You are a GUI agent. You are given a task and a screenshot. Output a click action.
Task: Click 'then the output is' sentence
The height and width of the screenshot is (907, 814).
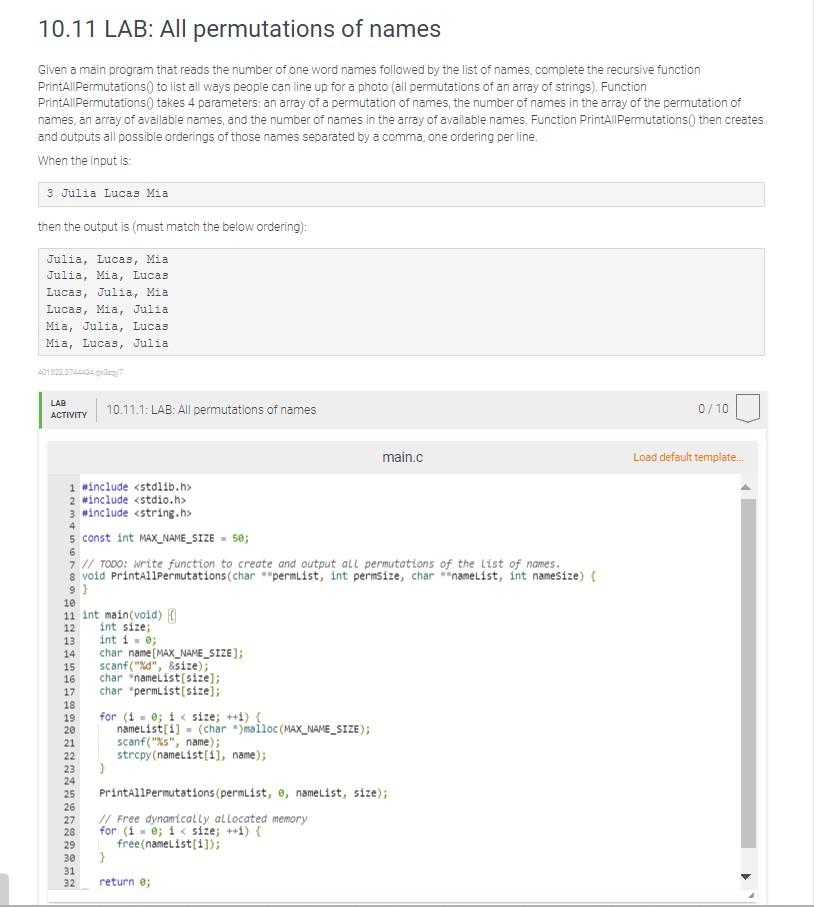pos(172,227)
